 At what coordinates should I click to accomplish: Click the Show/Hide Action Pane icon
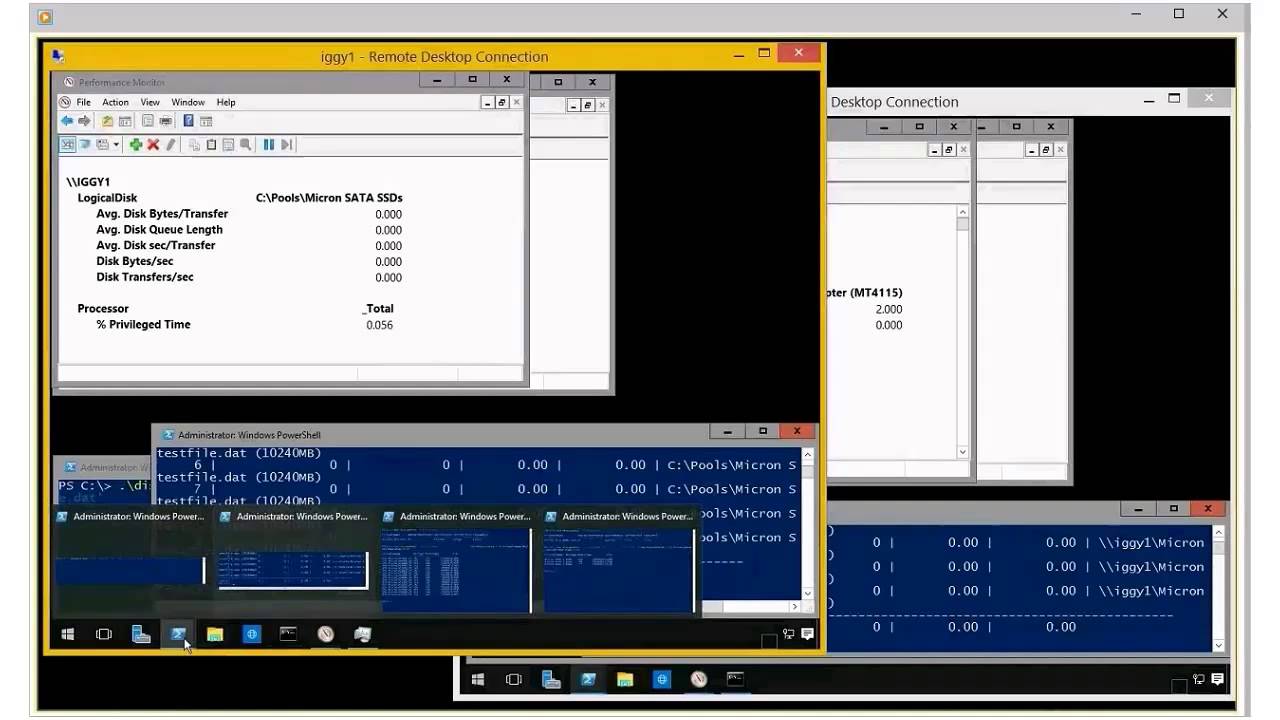pos(206,121)
